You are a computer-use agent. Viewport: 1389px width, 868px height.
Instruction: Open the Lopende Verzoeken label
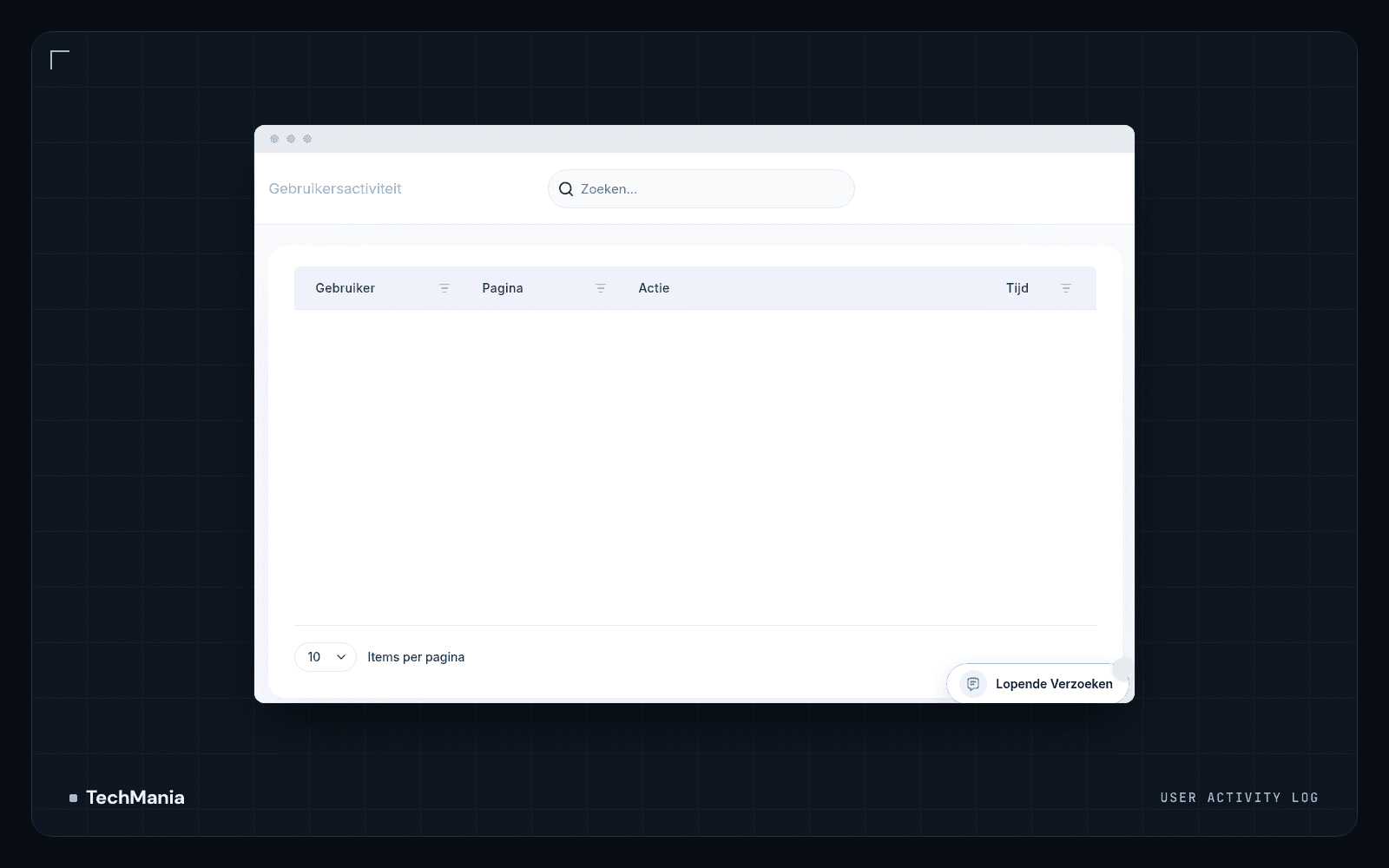click(x=1054, y=684)
